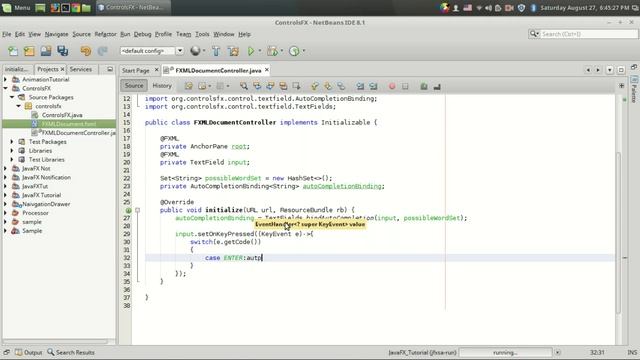Click the Save All toolbar icon
The image size is (640, 360).
click(62, 51)
